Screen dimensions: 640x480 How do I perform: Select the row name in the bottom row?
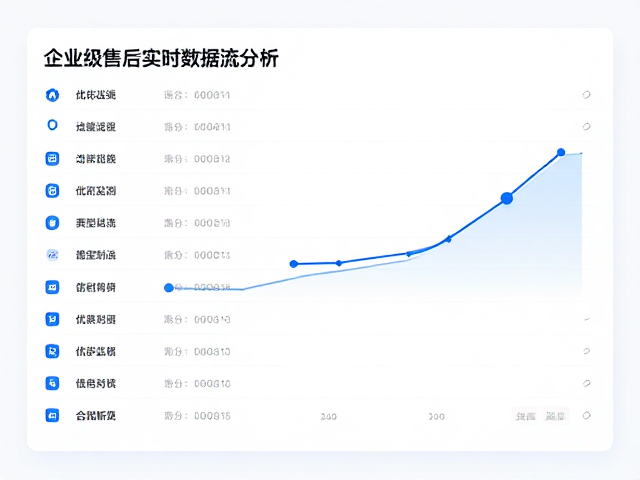coord(96,416)
